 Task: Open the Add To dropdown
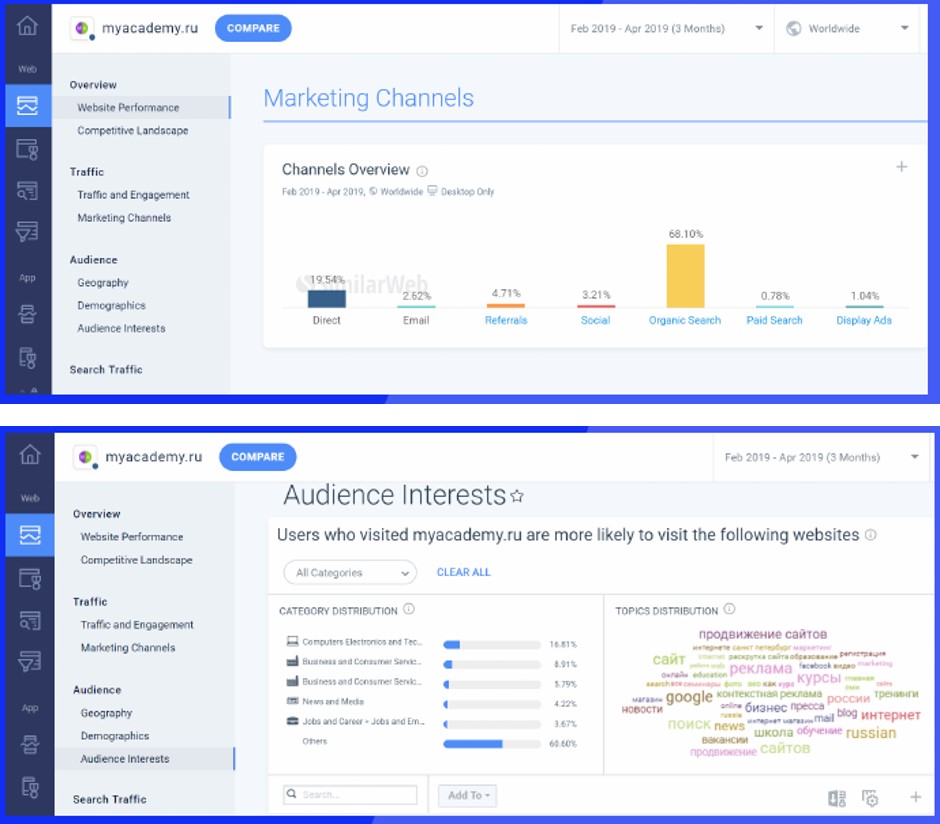pos(468,795)
